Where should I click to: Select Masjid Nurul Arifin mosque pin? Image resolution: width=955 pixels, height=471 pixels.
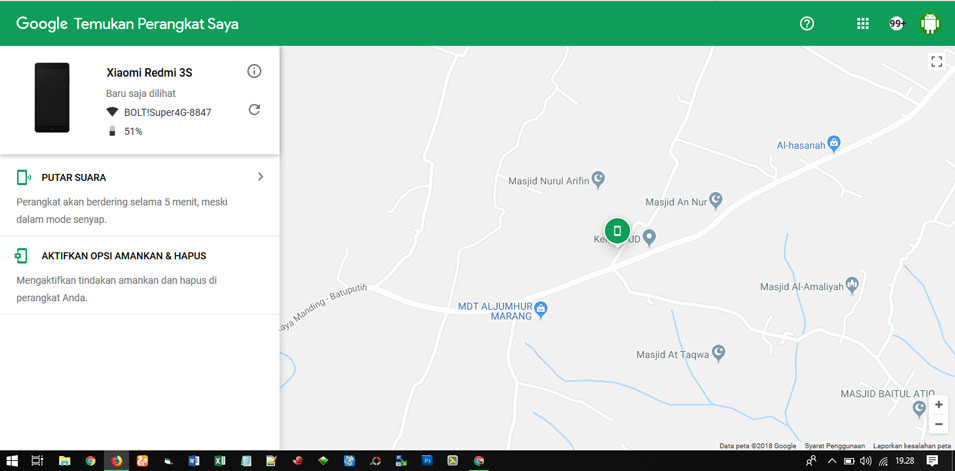[x=599, y=179]
